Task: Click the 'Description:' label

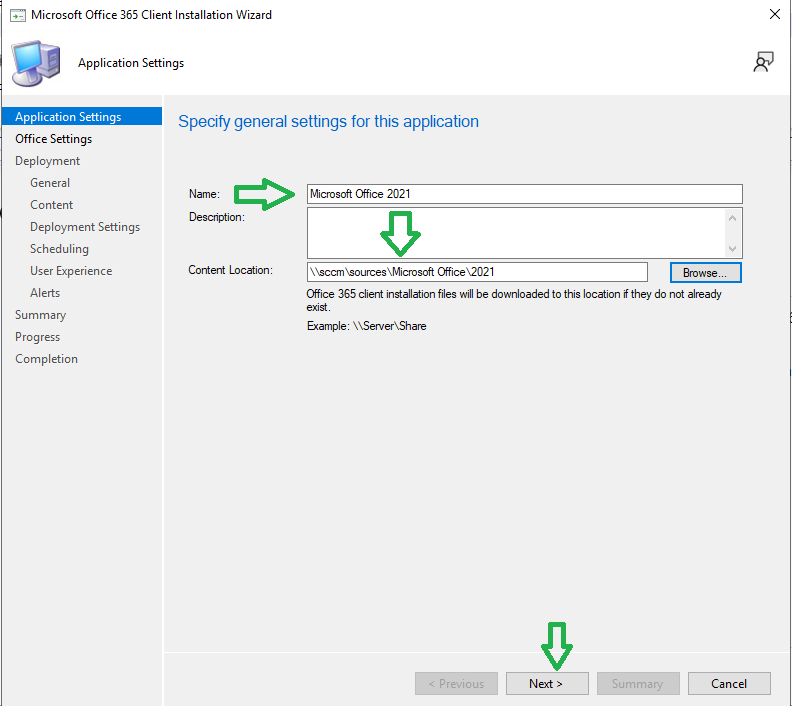Action: (x=217, y=217)
